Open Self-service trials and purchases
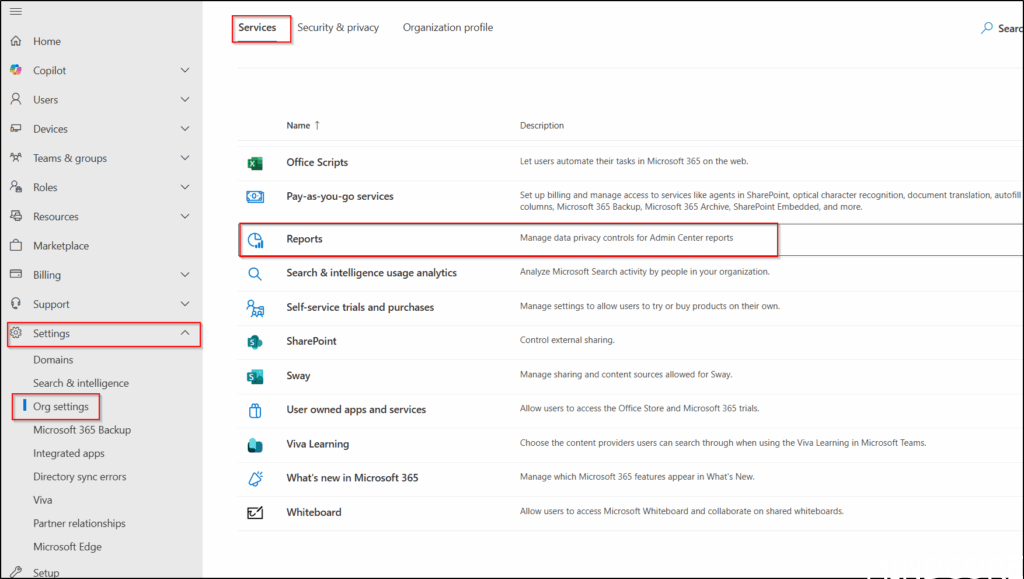 click(360, 307)
